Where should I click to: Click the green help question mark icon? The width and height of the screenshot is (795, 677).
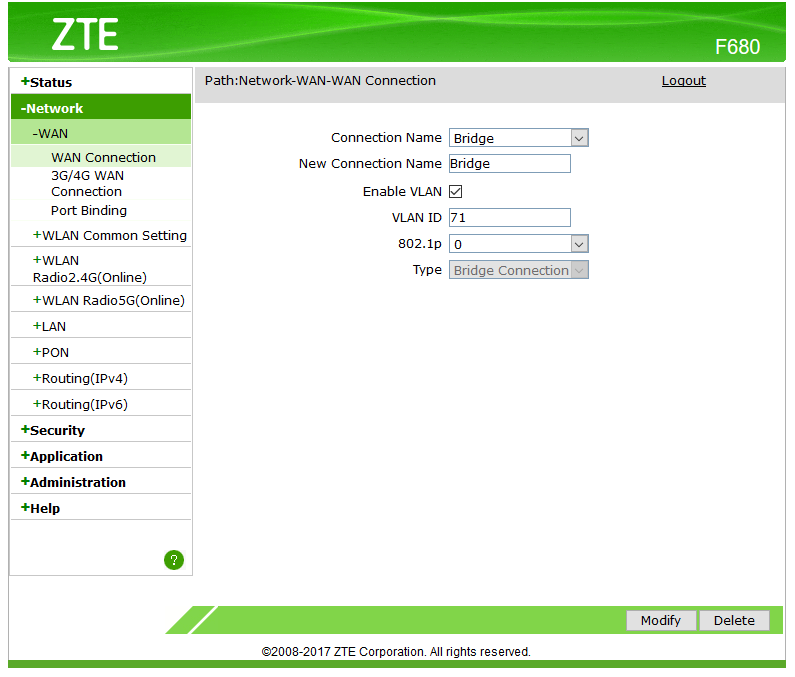[174, 560]
